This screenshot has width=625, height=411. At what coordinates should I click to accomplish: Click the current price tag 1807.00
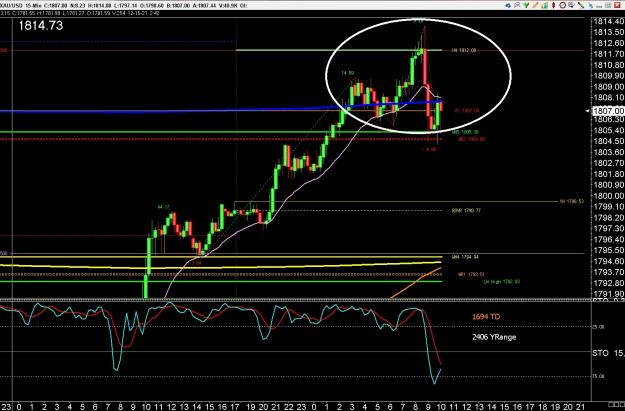coord(609,111)
